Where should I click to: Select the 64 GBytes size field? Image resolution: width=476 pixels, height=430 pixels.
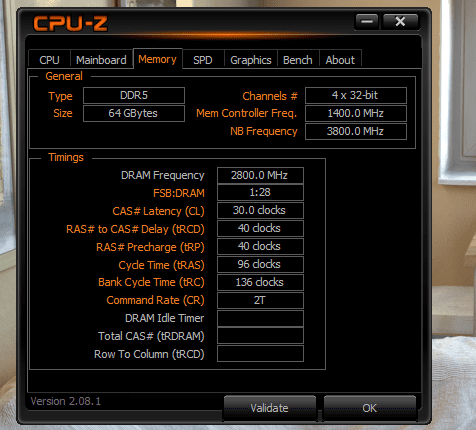pos(134,113)
